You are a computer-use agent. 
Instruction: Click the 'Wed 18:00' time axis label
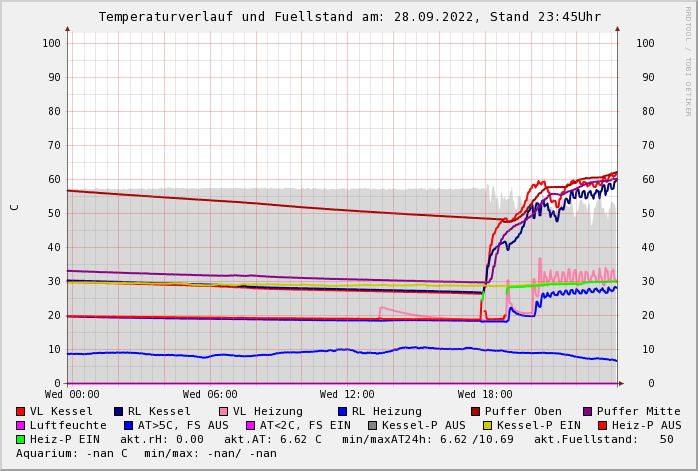coord(485,395)
